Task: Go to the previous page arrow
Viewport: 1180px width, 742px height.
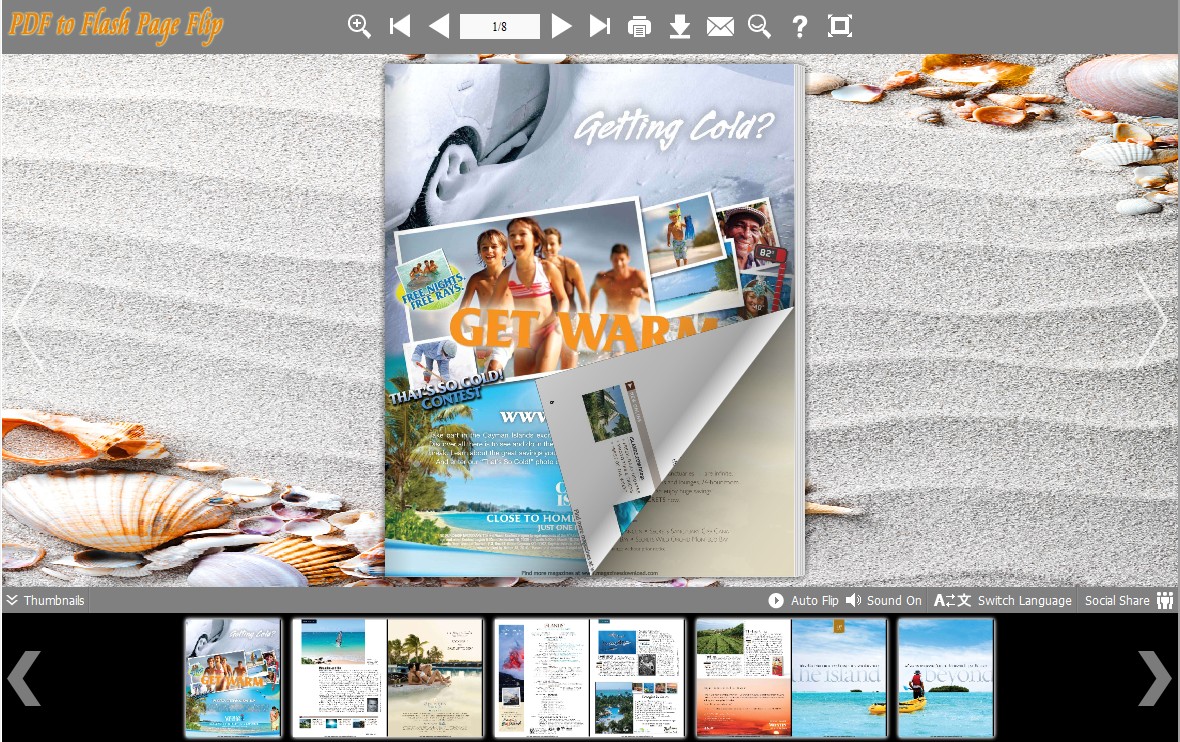Action: pyautogui.click(x=439, y=26)
